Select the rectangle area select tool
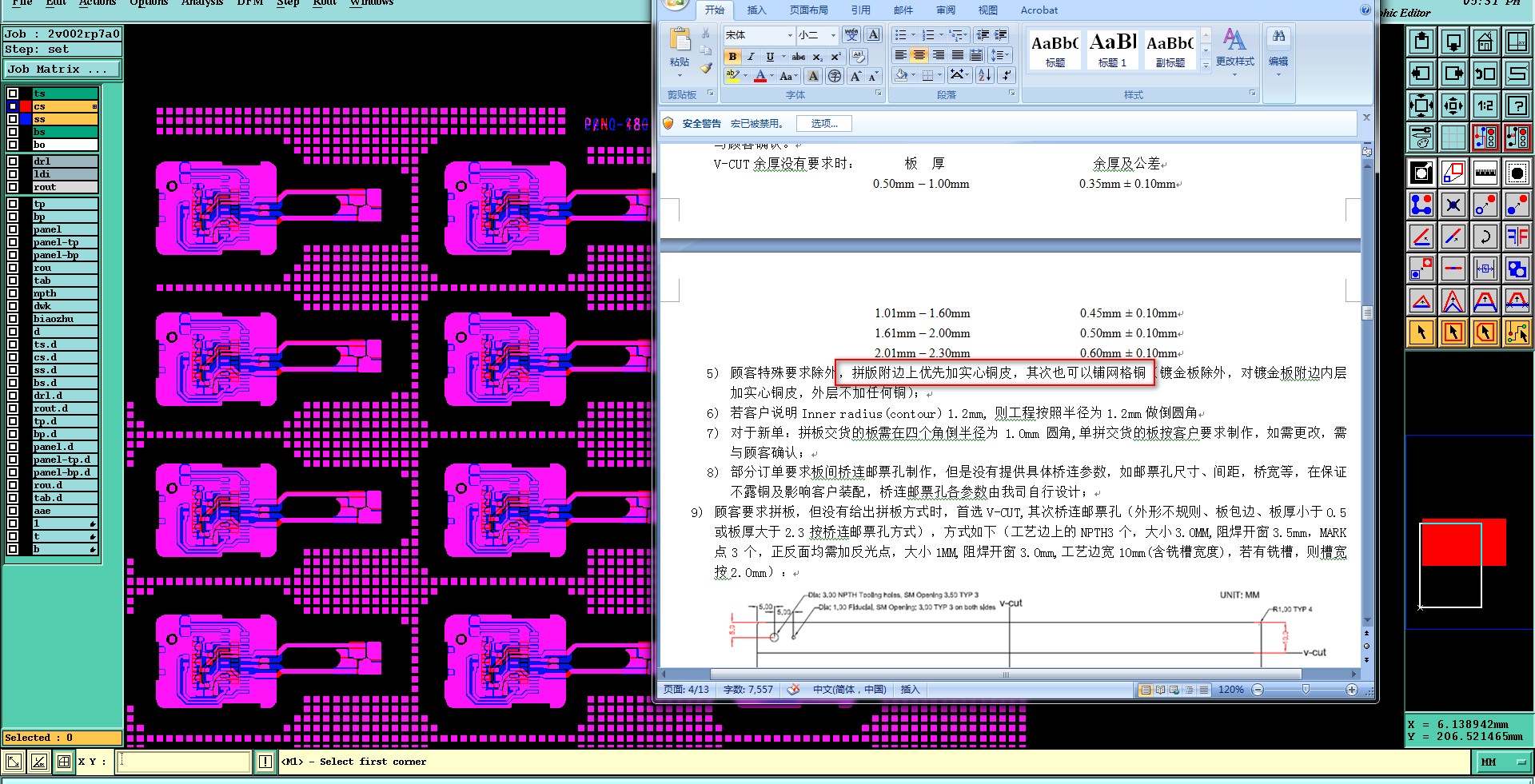This screenshot has height=784, width=1535. pos(1453,332)
